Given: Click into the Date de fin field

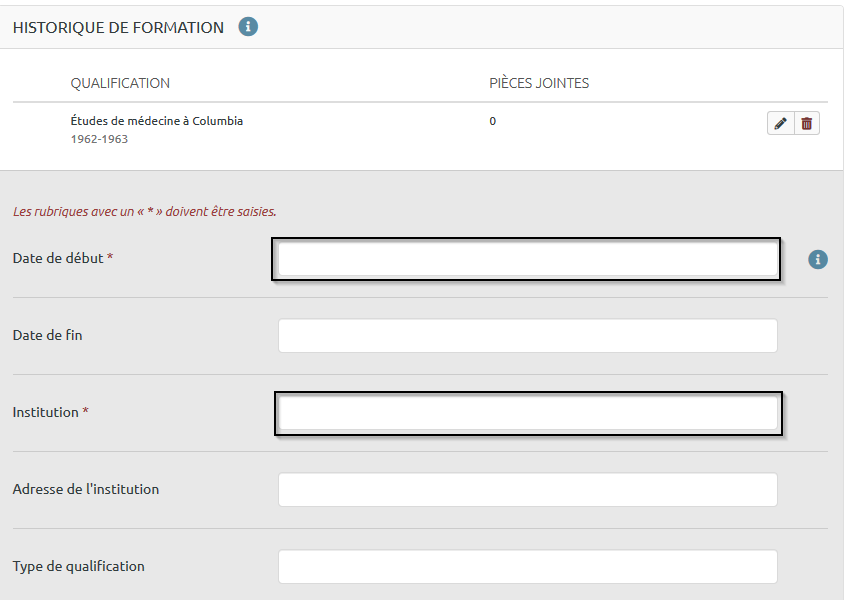Looking at the screenshot, I should (x=527, y=336).
